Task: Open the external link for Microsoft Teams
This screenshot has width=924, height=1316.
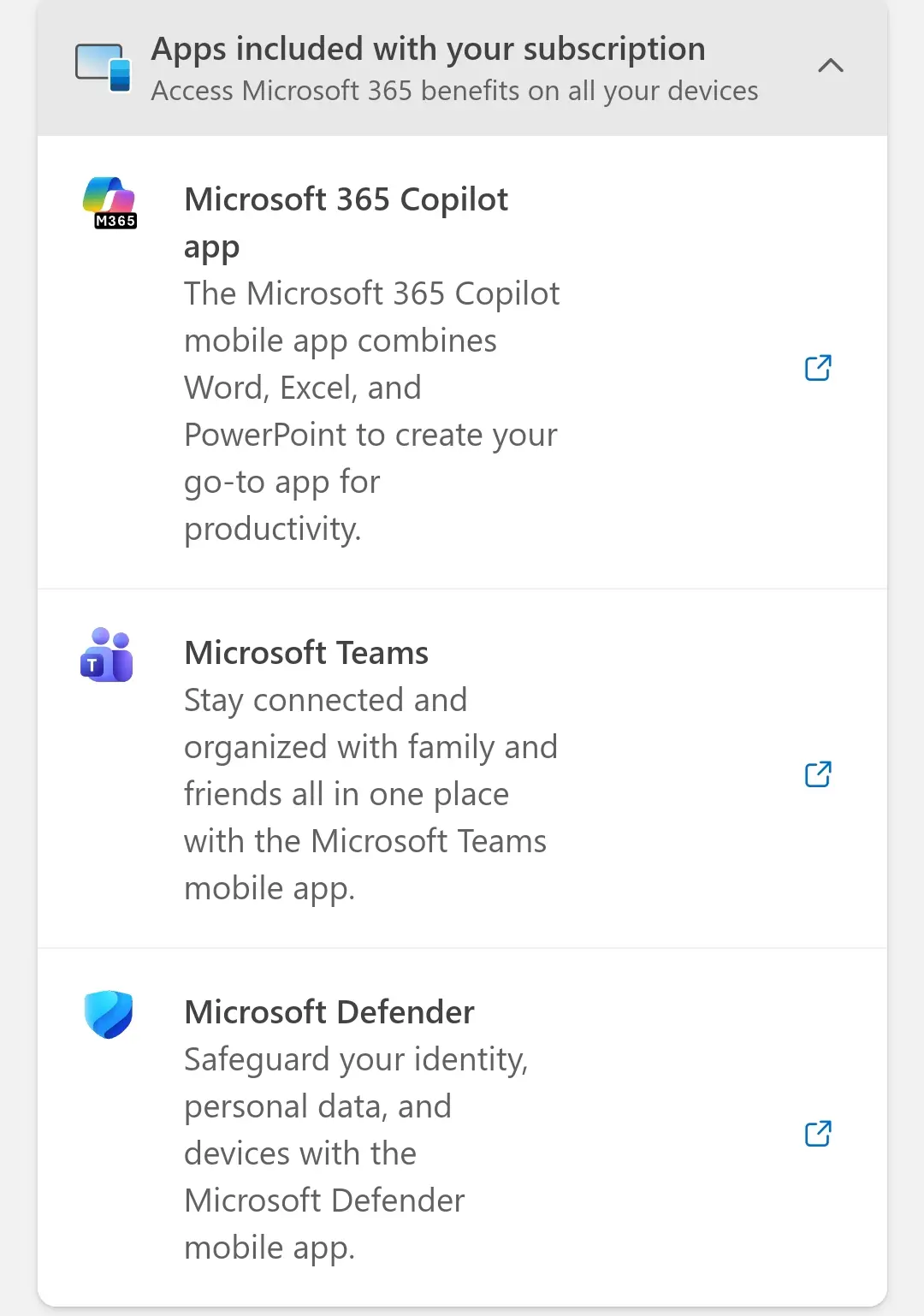Action: click(818, 774)
